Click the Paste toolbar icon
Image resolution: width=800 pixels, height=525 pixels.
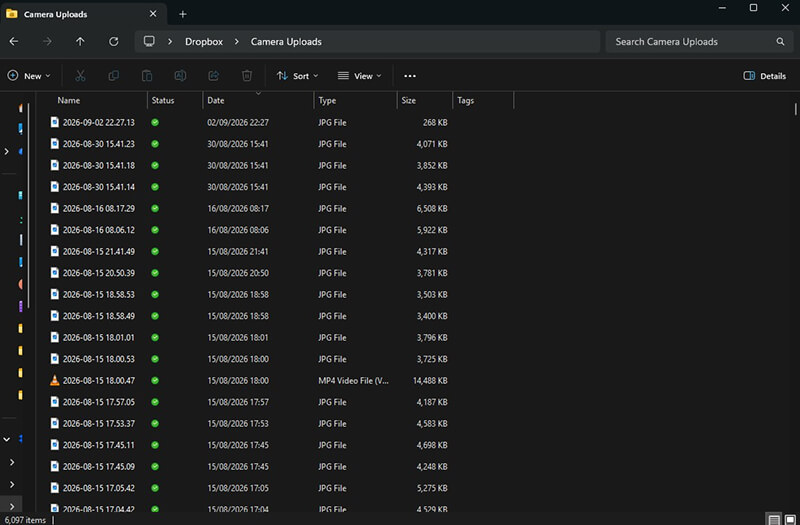[147, 76]
